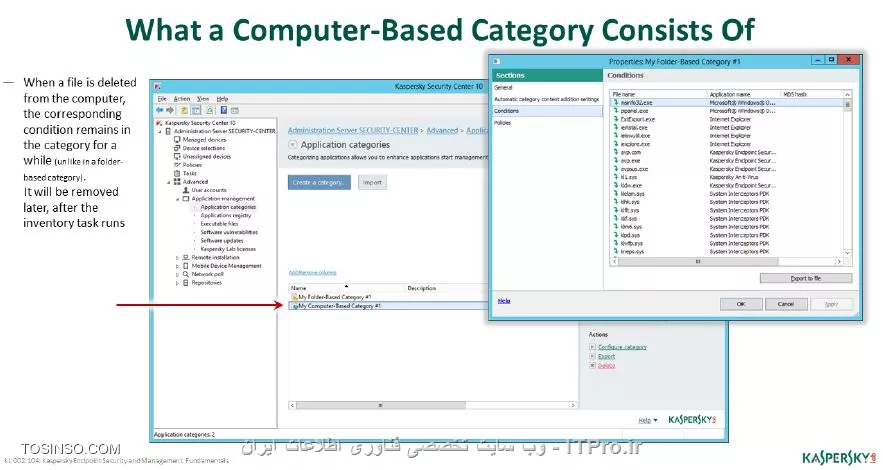883x470 pixels.
Task: Select the Conditions section
Action: (547, 111)
